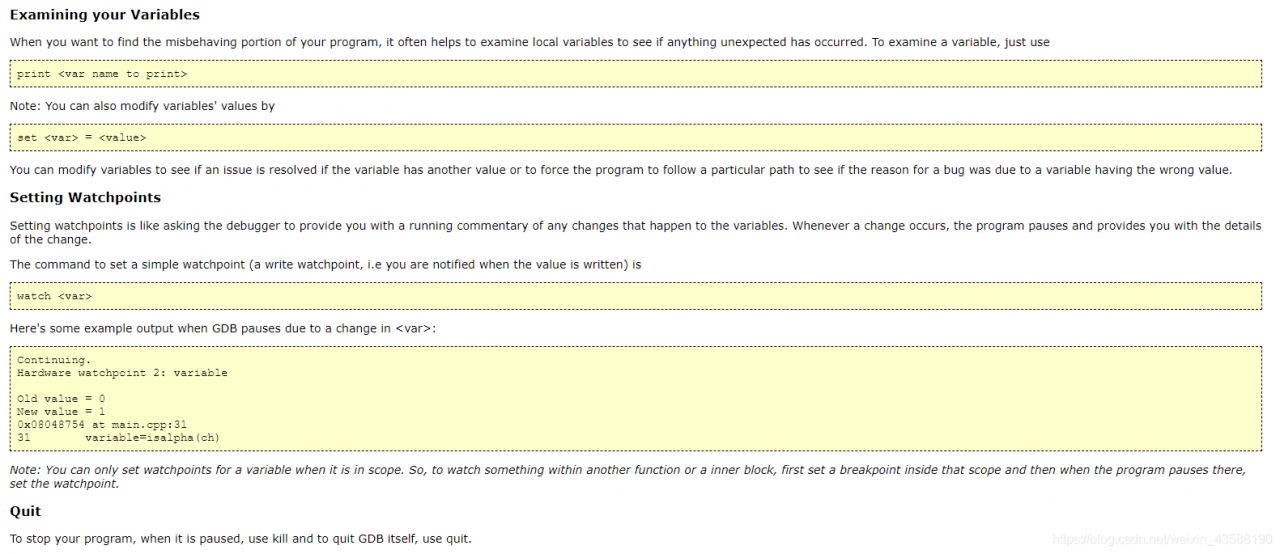Click the sentence introducing the simple watchpoint command
This screenshot has height=554, width=1280.
pos(325,265)
